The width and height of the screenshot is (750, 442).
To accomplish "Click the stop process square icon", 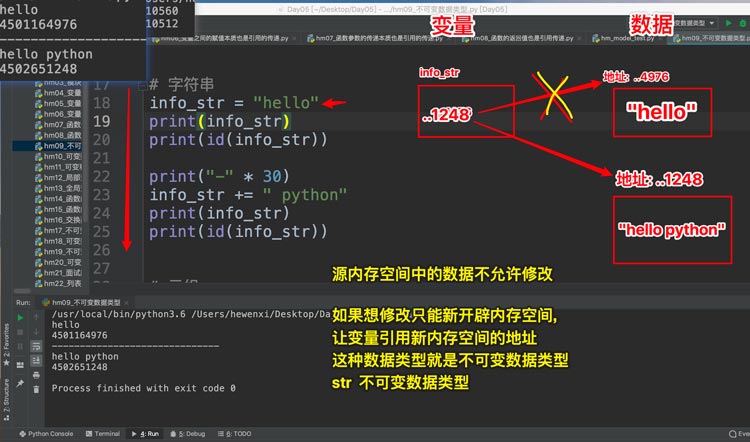I will [x=20, y=332].
